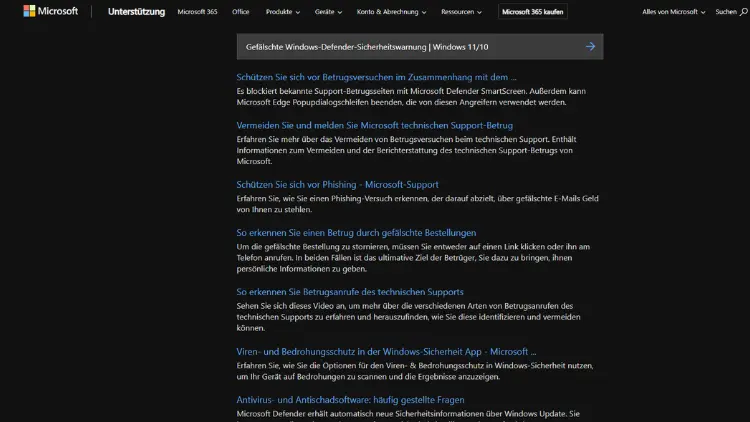The width and height of the screenshot is (750, 422).
Task: Click the Microsoft logo
Action: point(50,11)
